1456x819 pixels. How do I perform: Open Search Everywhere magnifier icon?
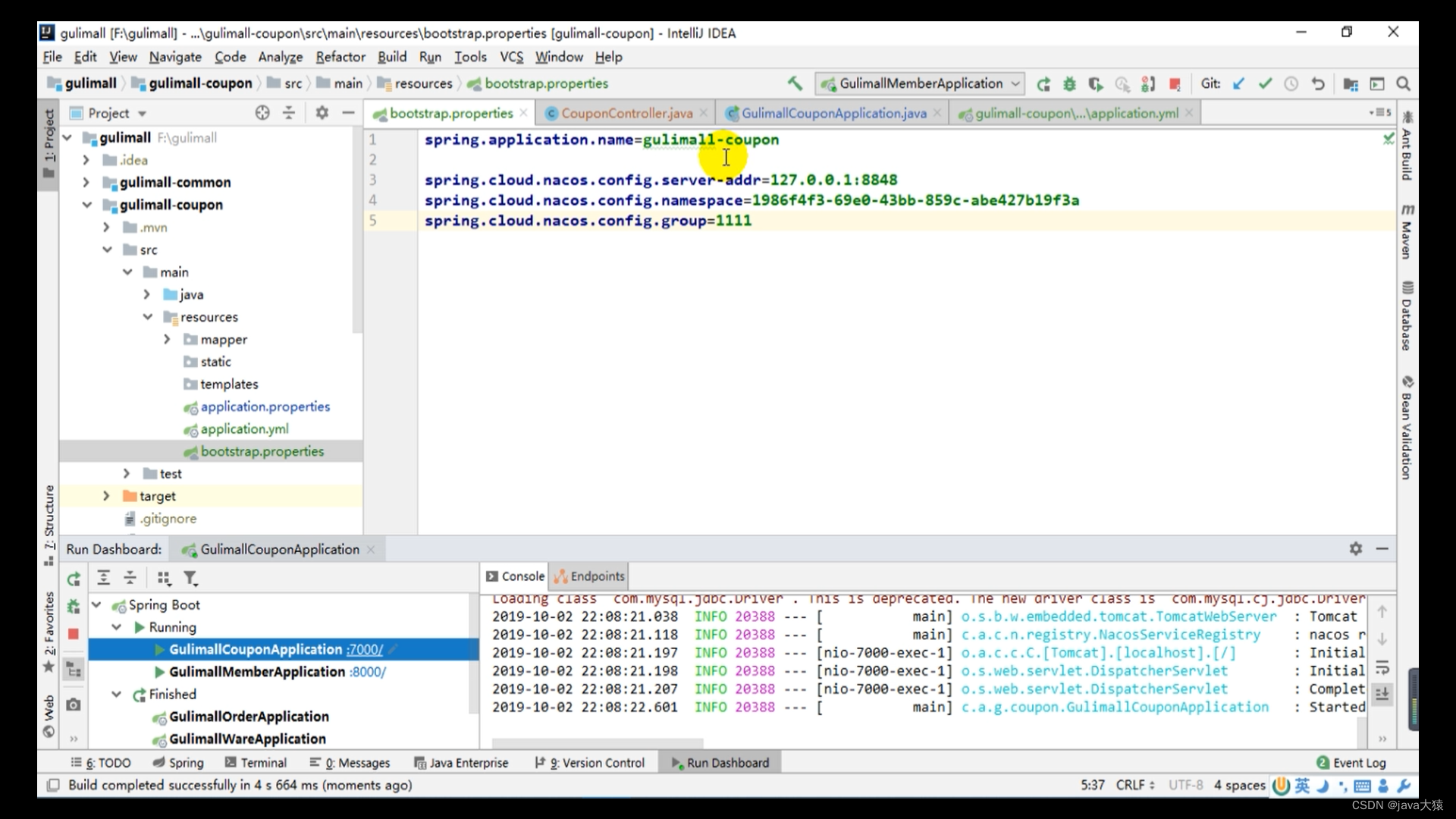(1404, 84)
